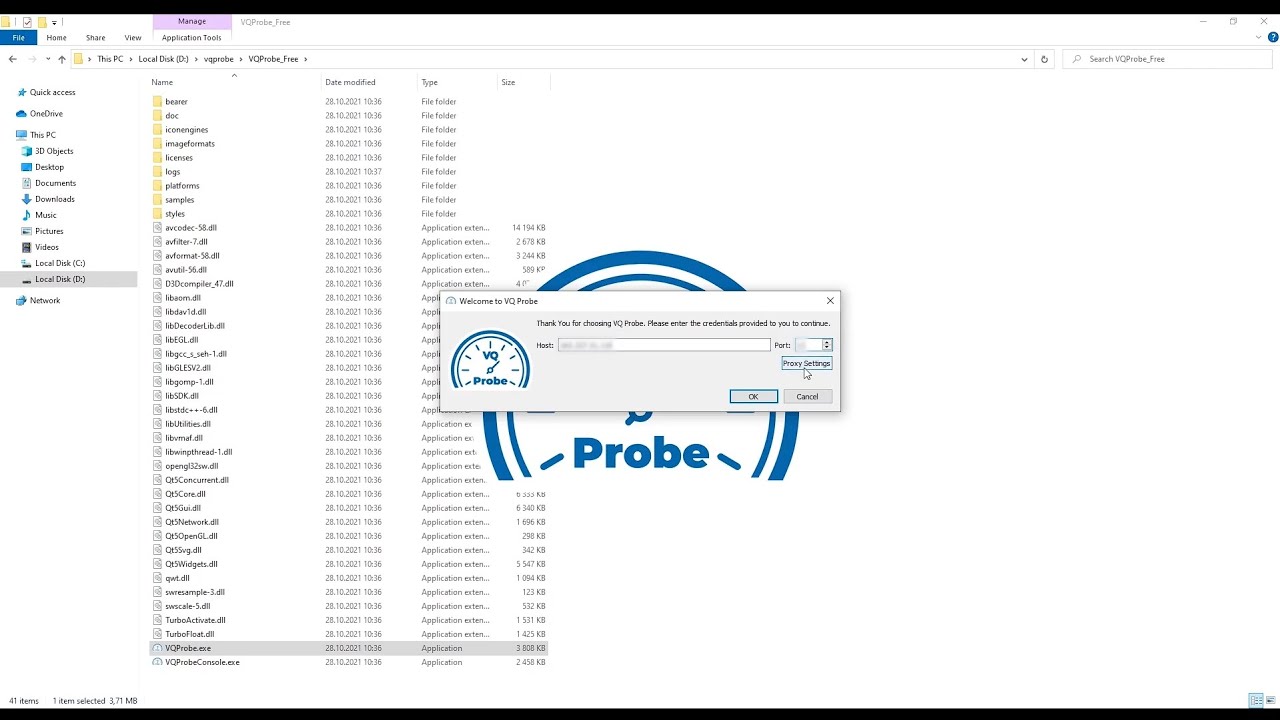
Task: Open the Share ribbon tab
Action: coord(95,38)
